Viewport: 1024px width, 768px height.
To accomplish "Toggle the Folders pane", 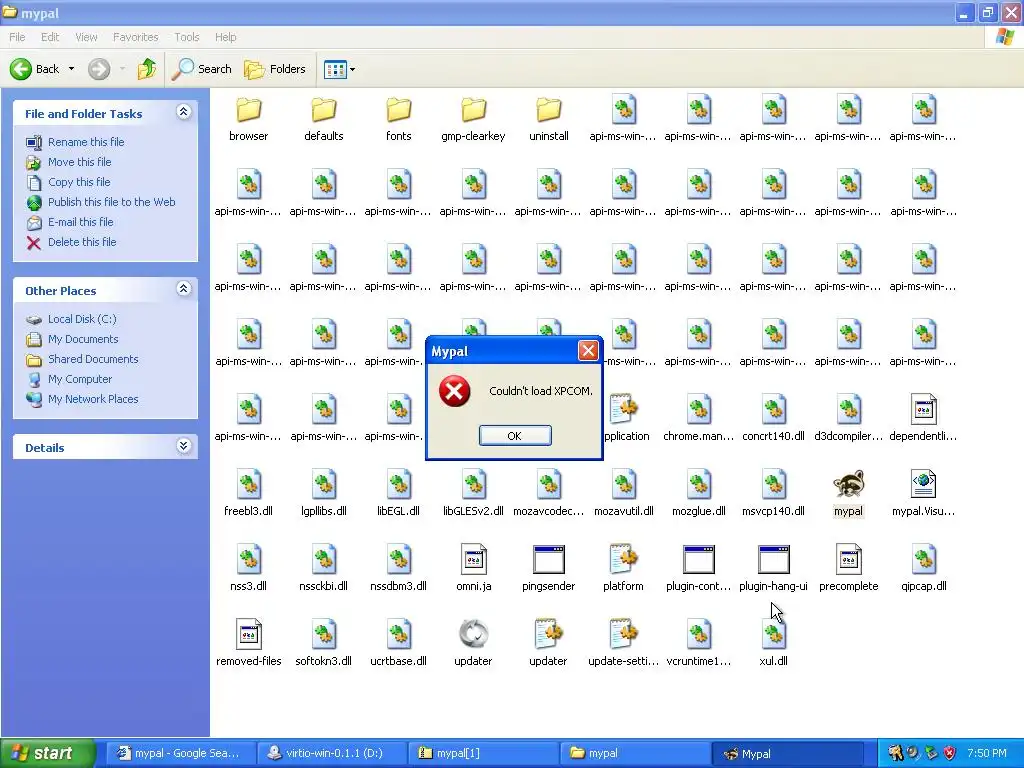I will (x=274, y=69).
